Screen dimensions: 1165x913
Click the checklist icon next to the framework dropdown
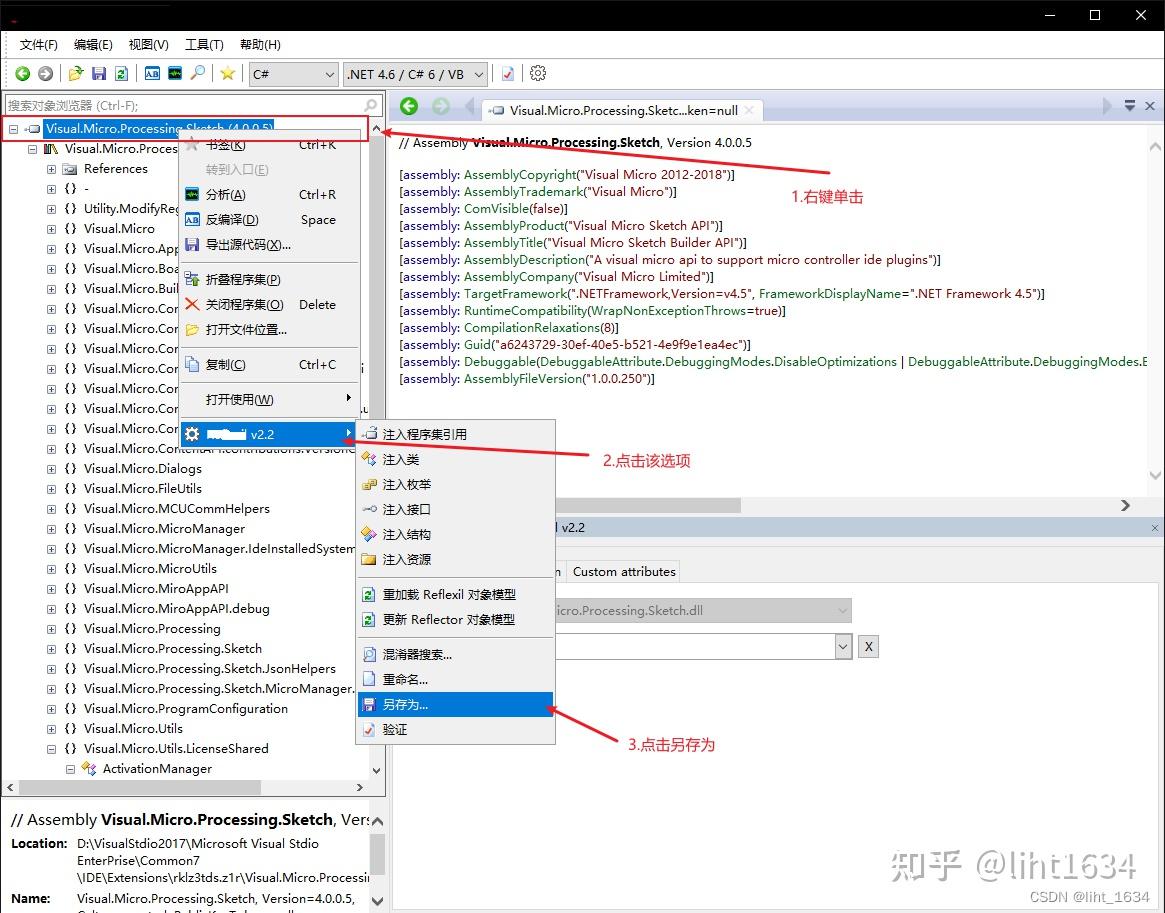pos(508,74)
